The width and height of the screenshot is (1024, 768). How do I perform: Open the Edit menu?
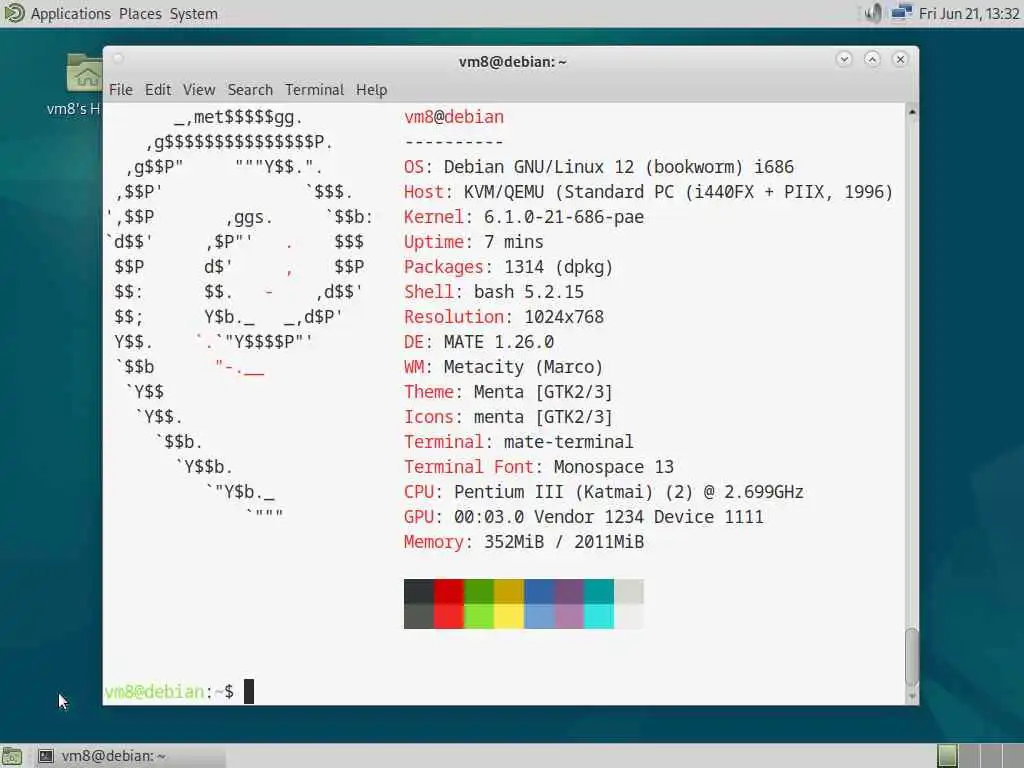click(x=158, y=89)
